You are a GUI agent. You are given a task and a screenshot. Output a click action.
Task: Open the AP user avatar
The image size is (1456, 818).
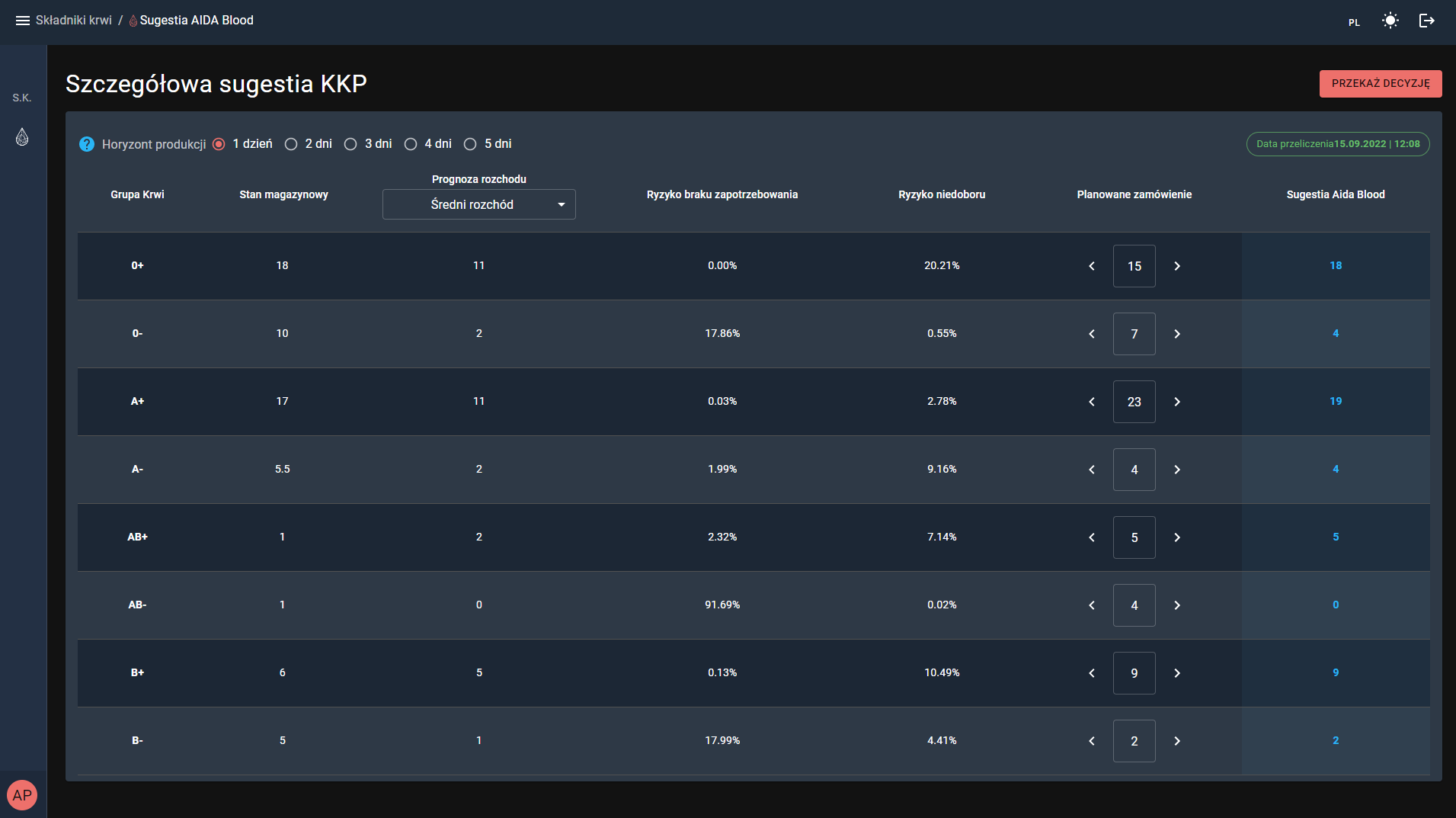[x=22, y=795]
